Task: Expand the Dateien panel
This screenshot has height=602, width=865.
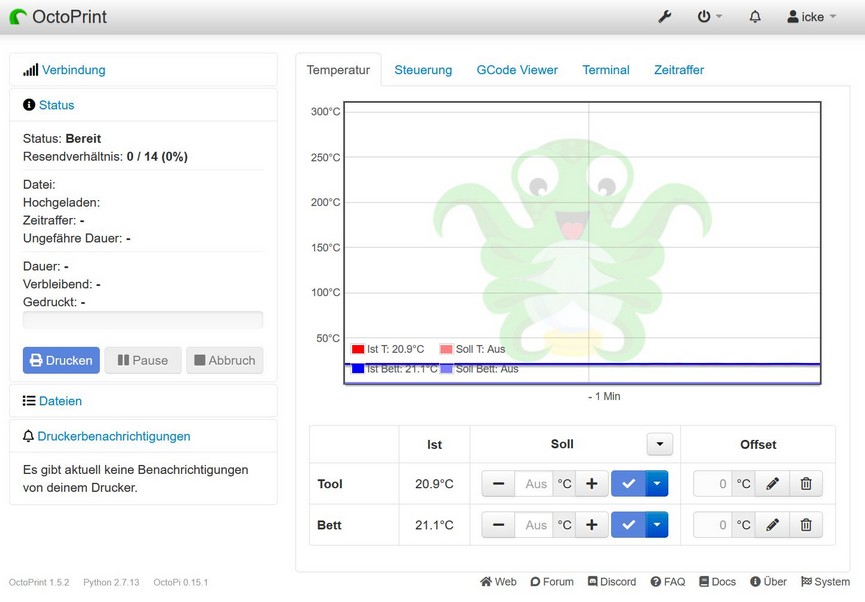Action: (x=60, y=401)
